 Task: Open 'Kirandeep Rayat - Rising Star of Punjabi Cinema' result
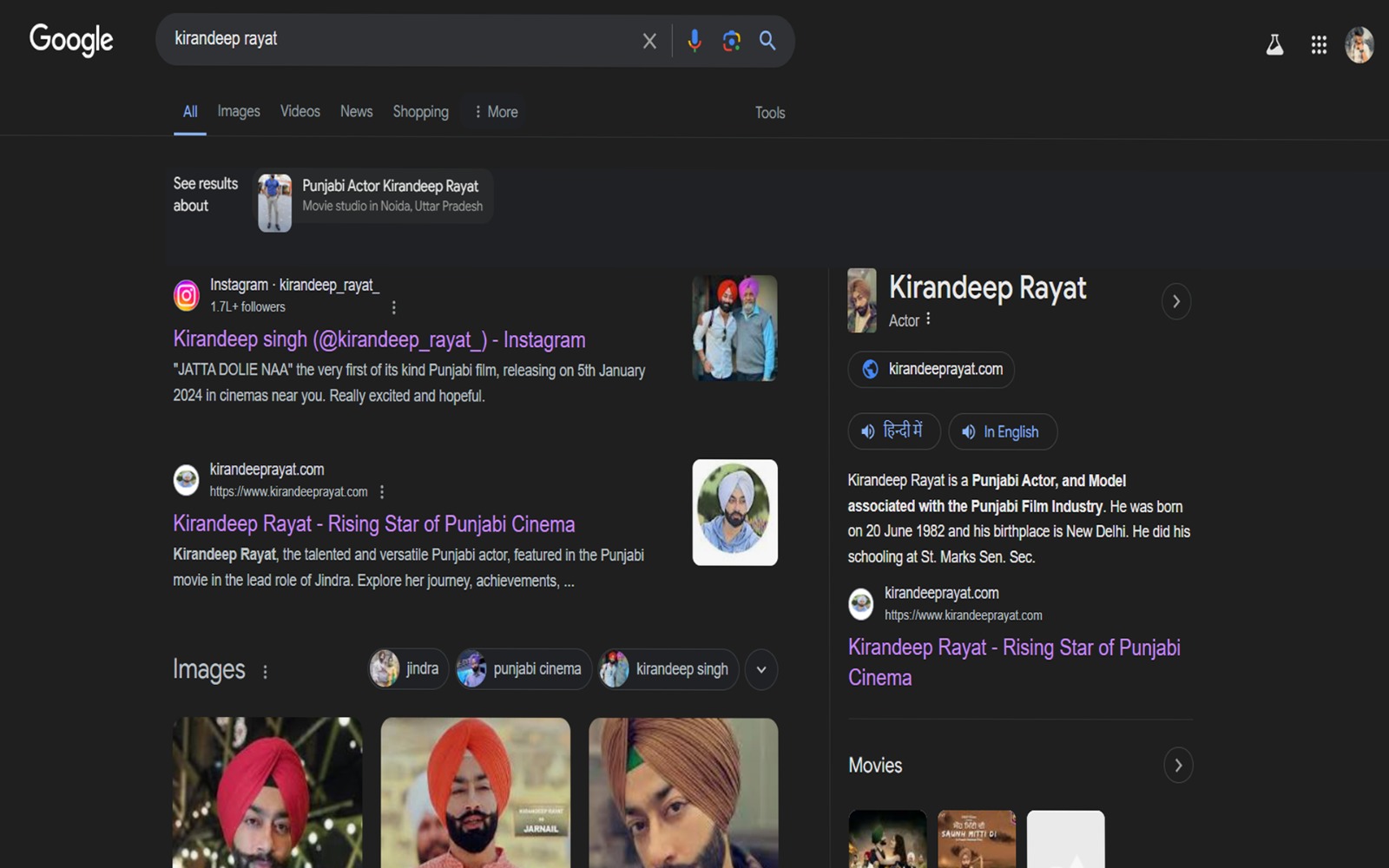point(374,523)
